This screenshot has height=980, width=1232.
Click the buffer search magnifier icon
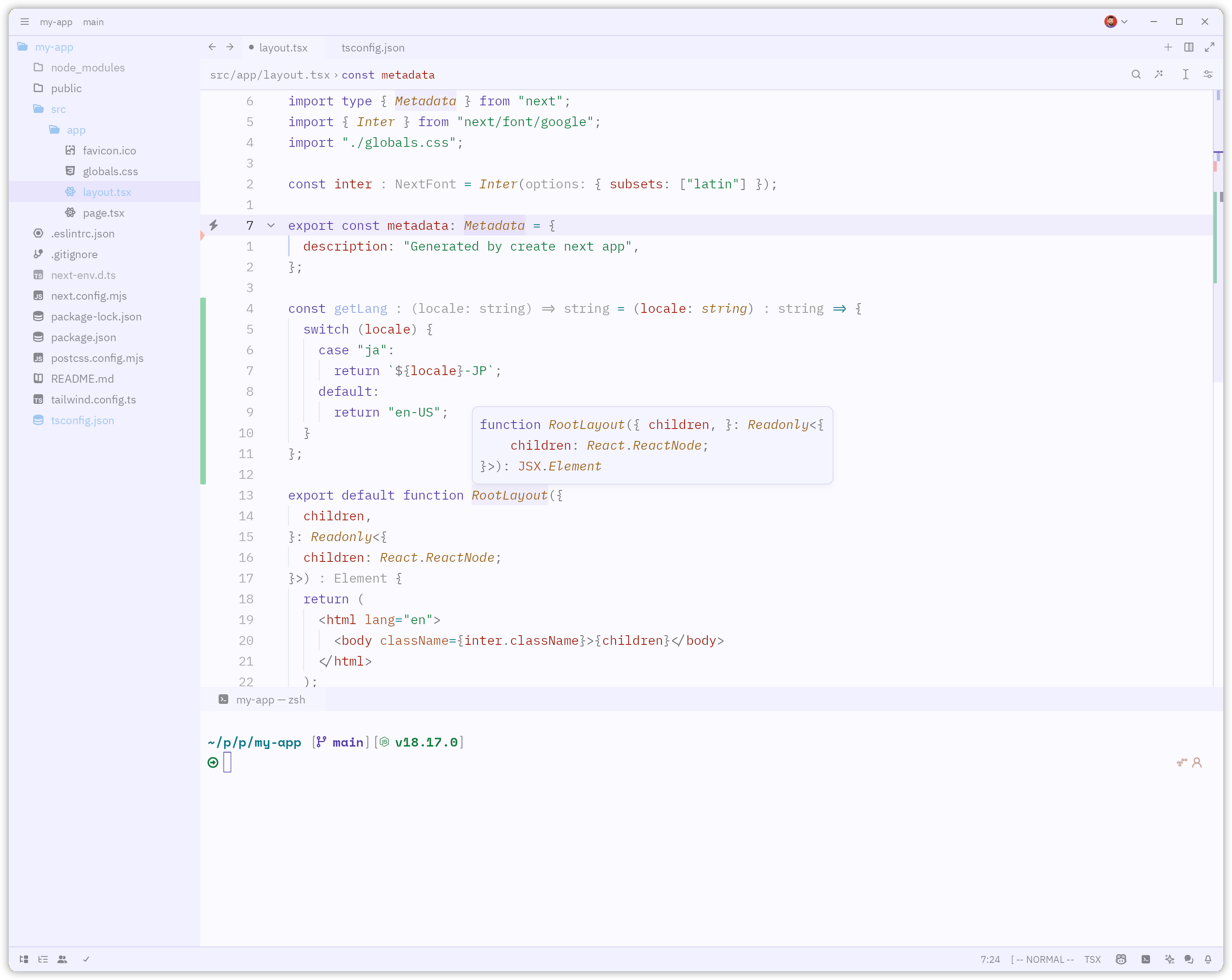tap(1136, 74)
